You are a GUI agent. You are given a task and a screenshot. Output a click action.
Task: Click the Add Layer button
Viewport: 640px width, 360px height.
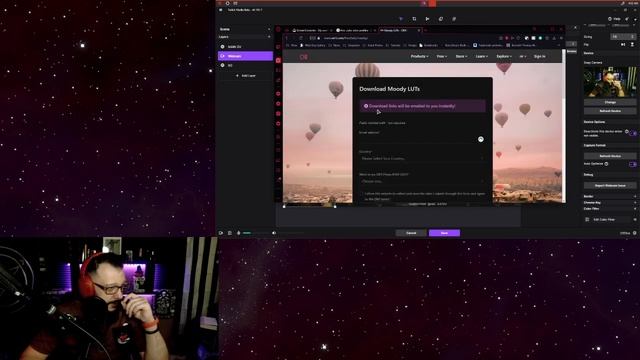245,76
